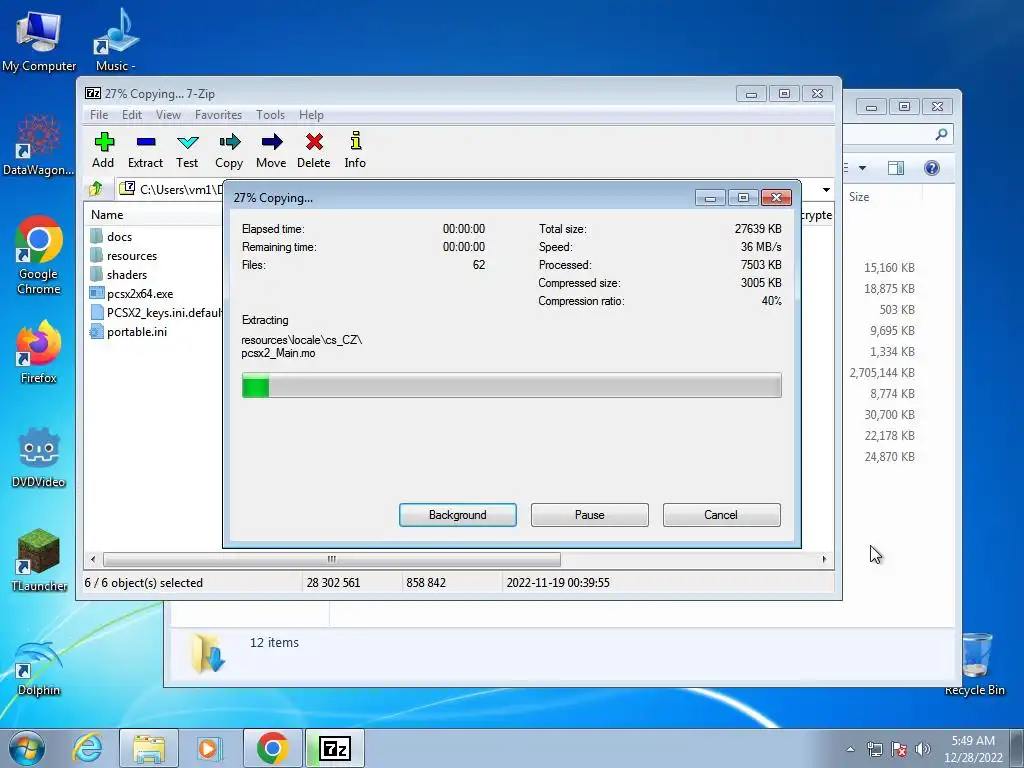
Task: Show hidden tray icons arrow
Action: 850,749
